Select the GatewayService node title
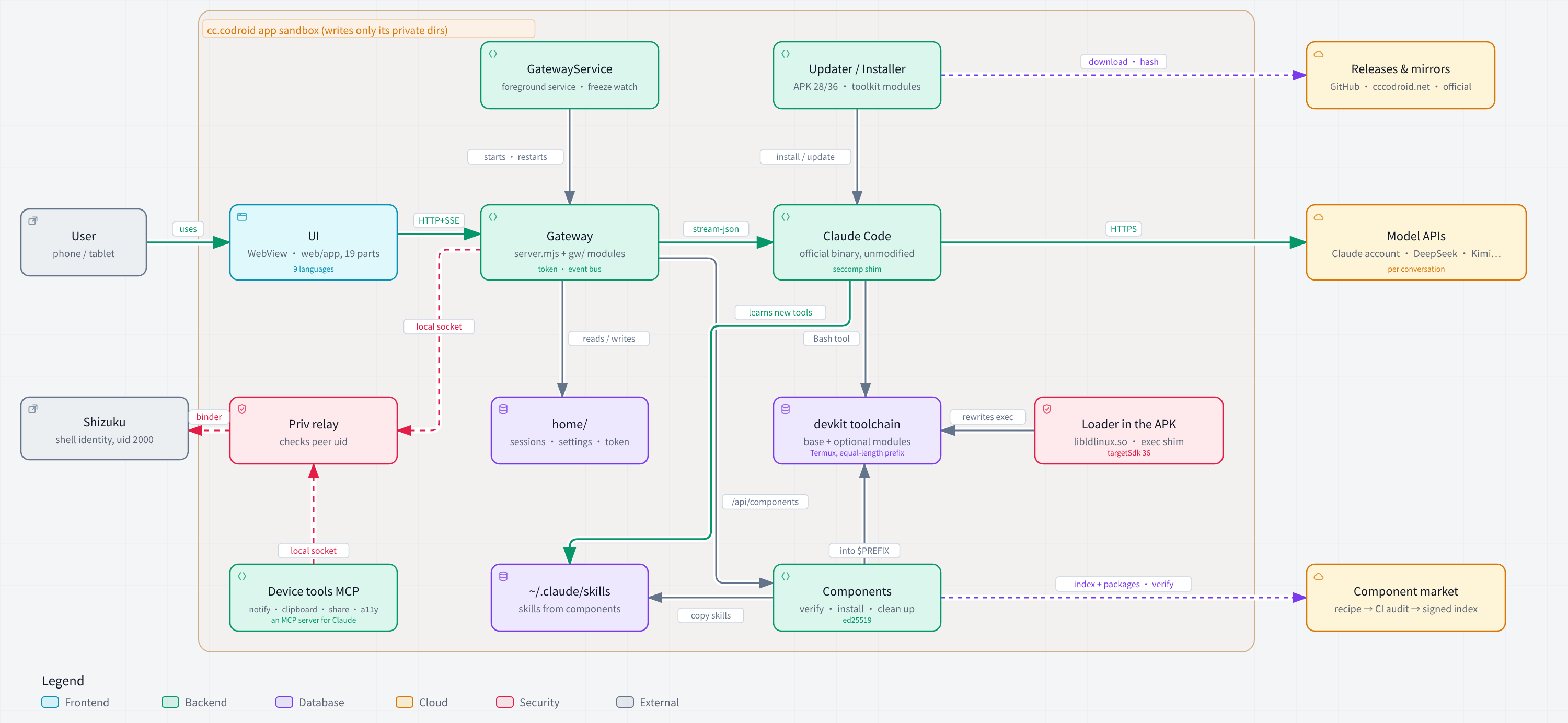Image resolution: width=1568 pixels, height=723 pixels. pos(570,69)
